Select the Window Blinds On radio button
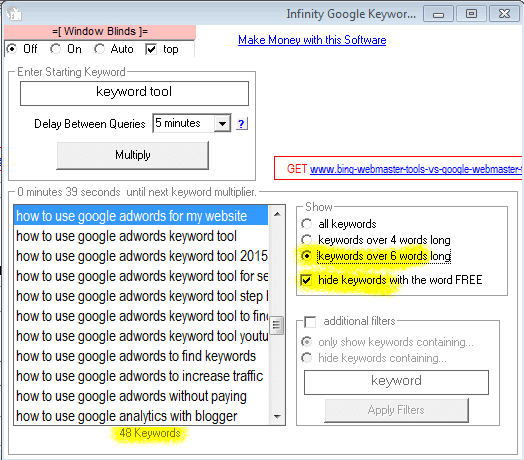Viewport: 524px width, 460px height. pos(55,49)
